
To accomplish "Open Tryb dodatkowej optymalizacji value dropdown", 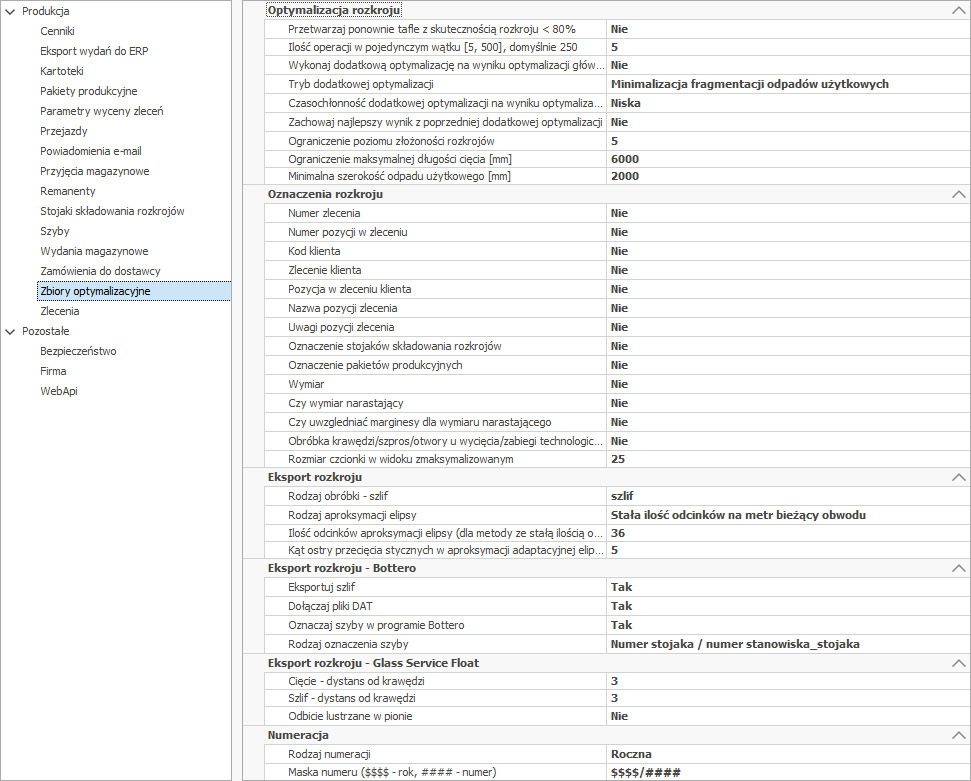I will 785,84.
